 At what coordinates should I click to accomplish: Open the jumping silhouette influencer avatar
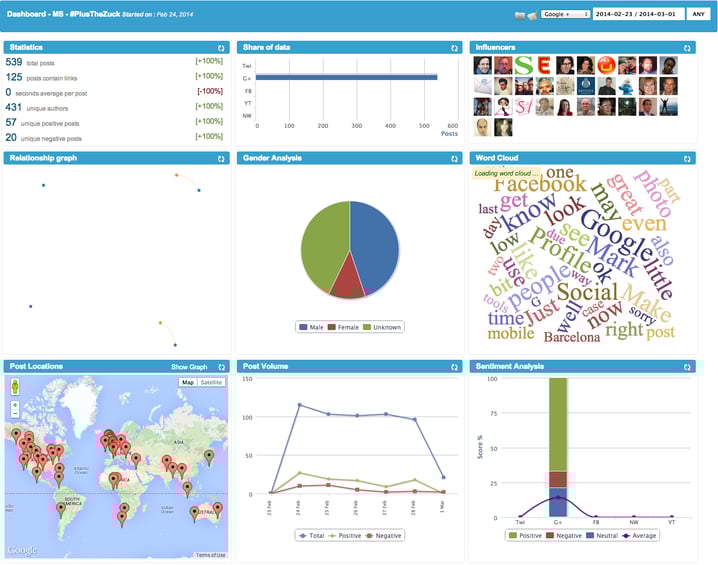(x=669, y=107)
